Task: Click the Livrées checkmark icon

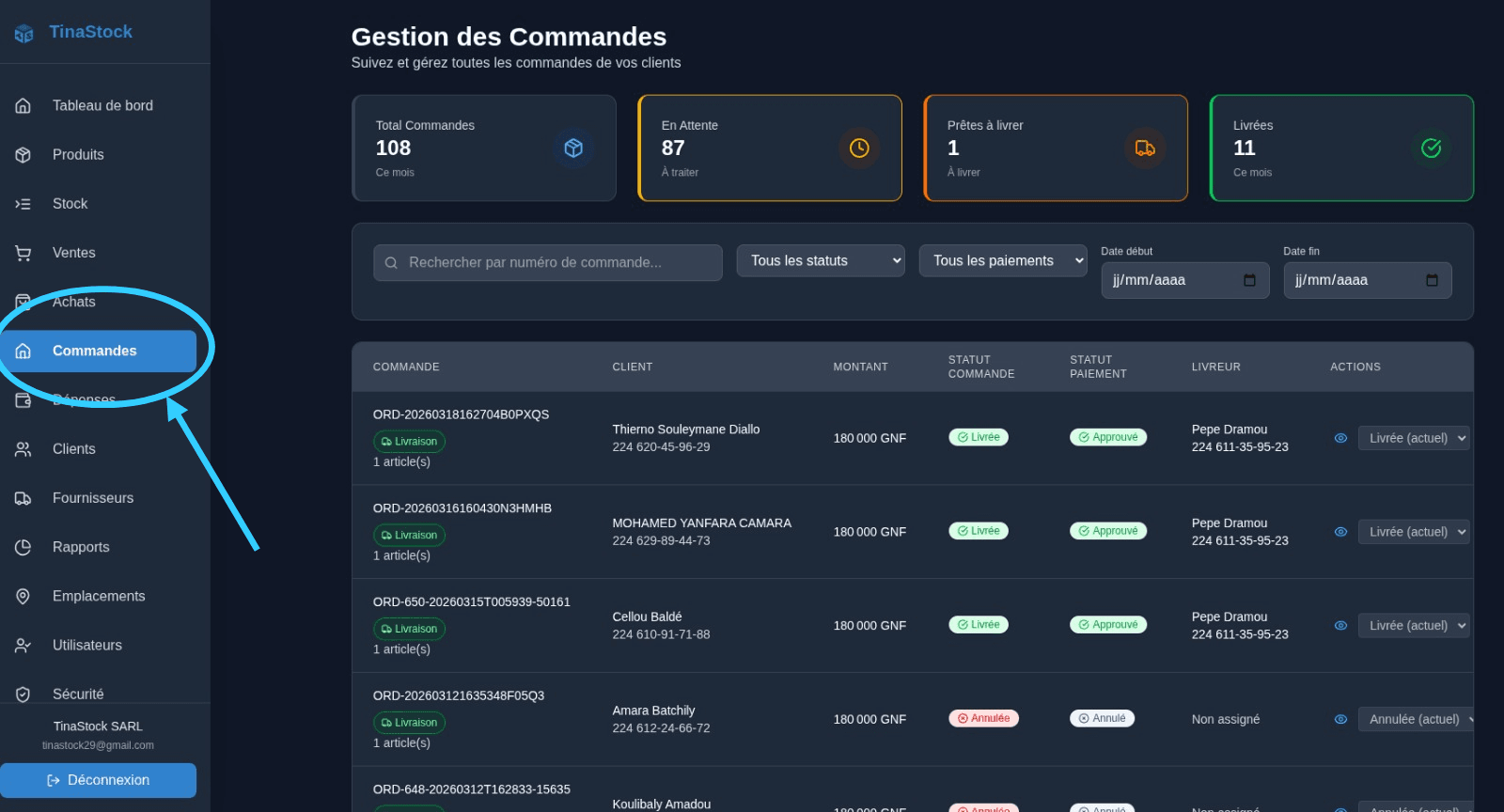Action: click(x=1431, y=148)
